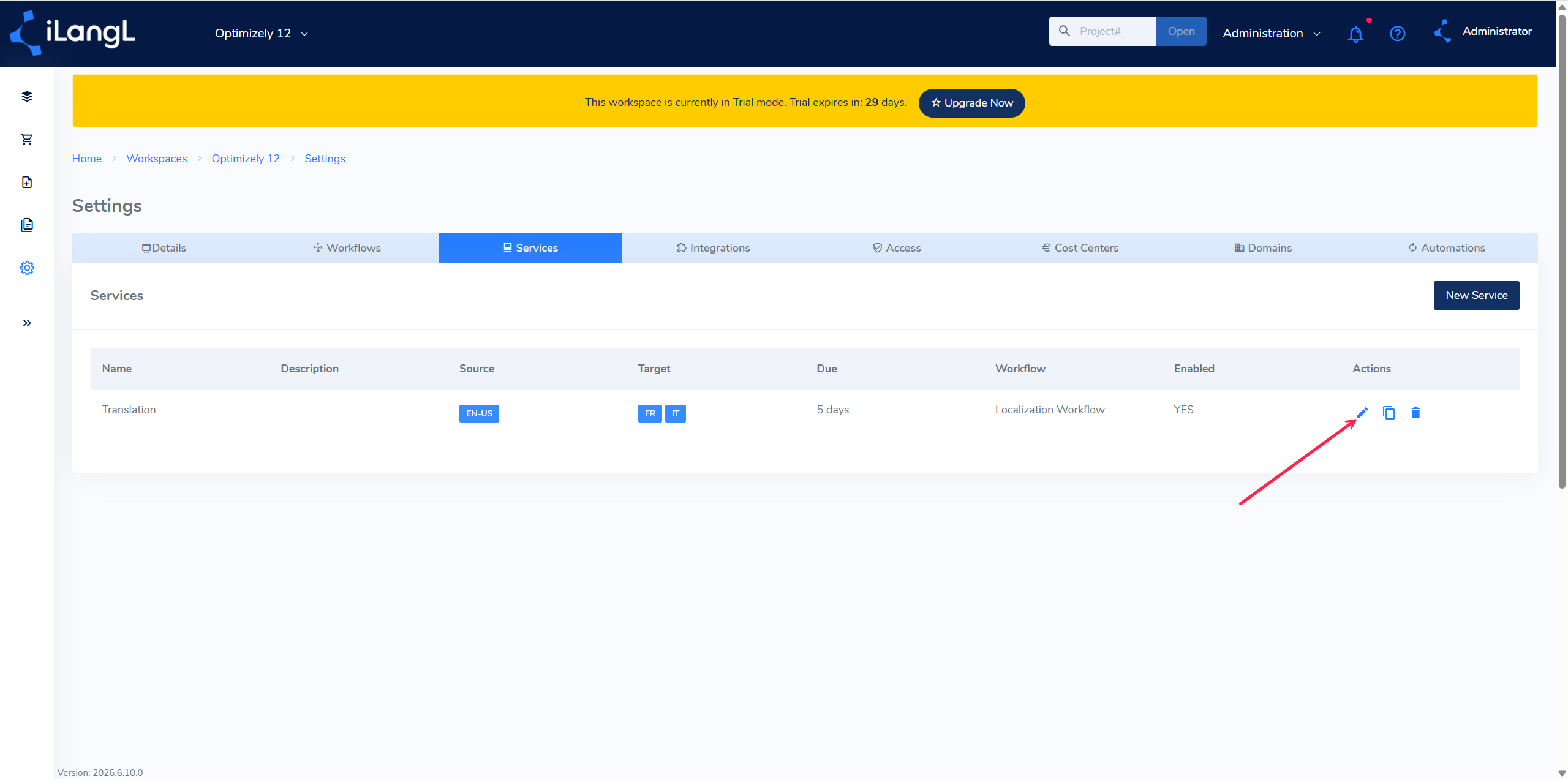Click the Upgrade Now button

pyautogui.click(x=971, y=103)
